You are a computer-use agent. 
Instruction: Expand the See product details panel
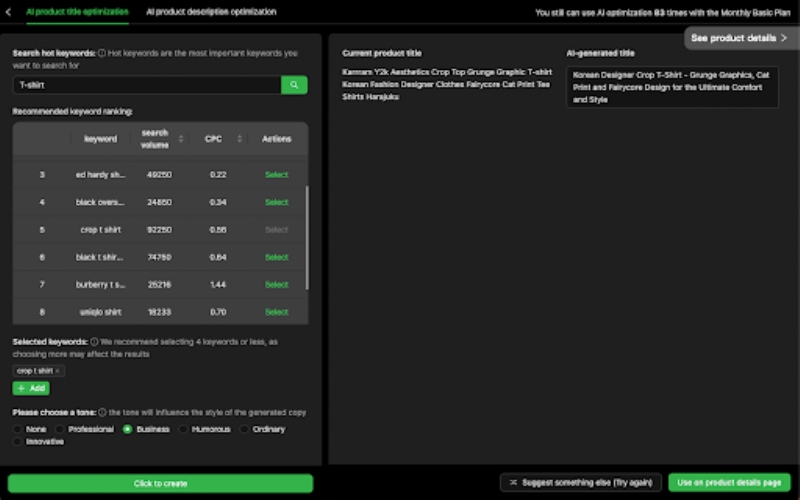738,38
